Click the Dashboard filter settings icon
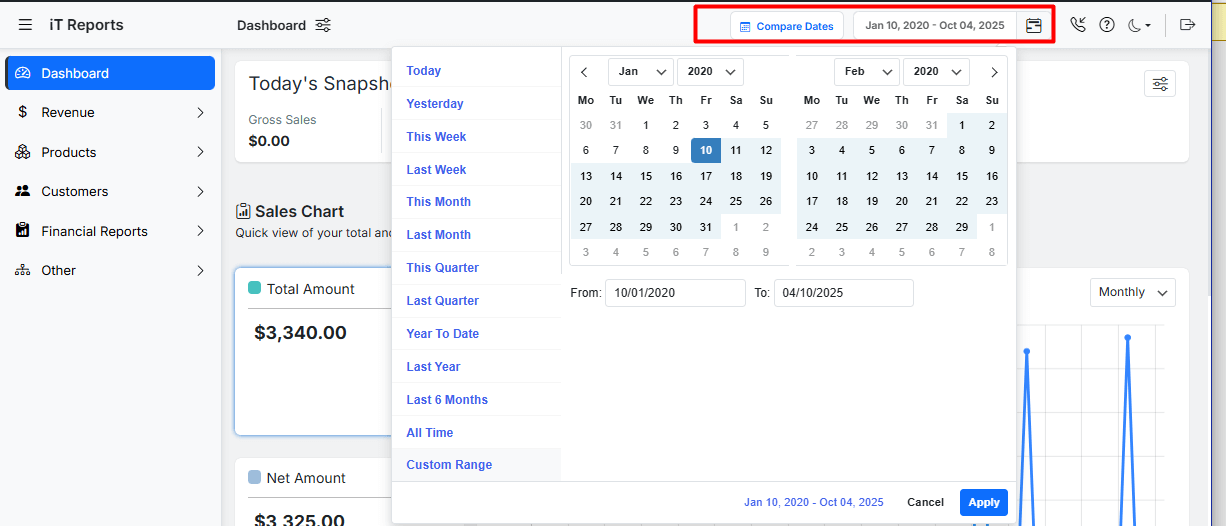Image resolution: width=1226 pixels, height=526 pixels. (x=323, y=25)
